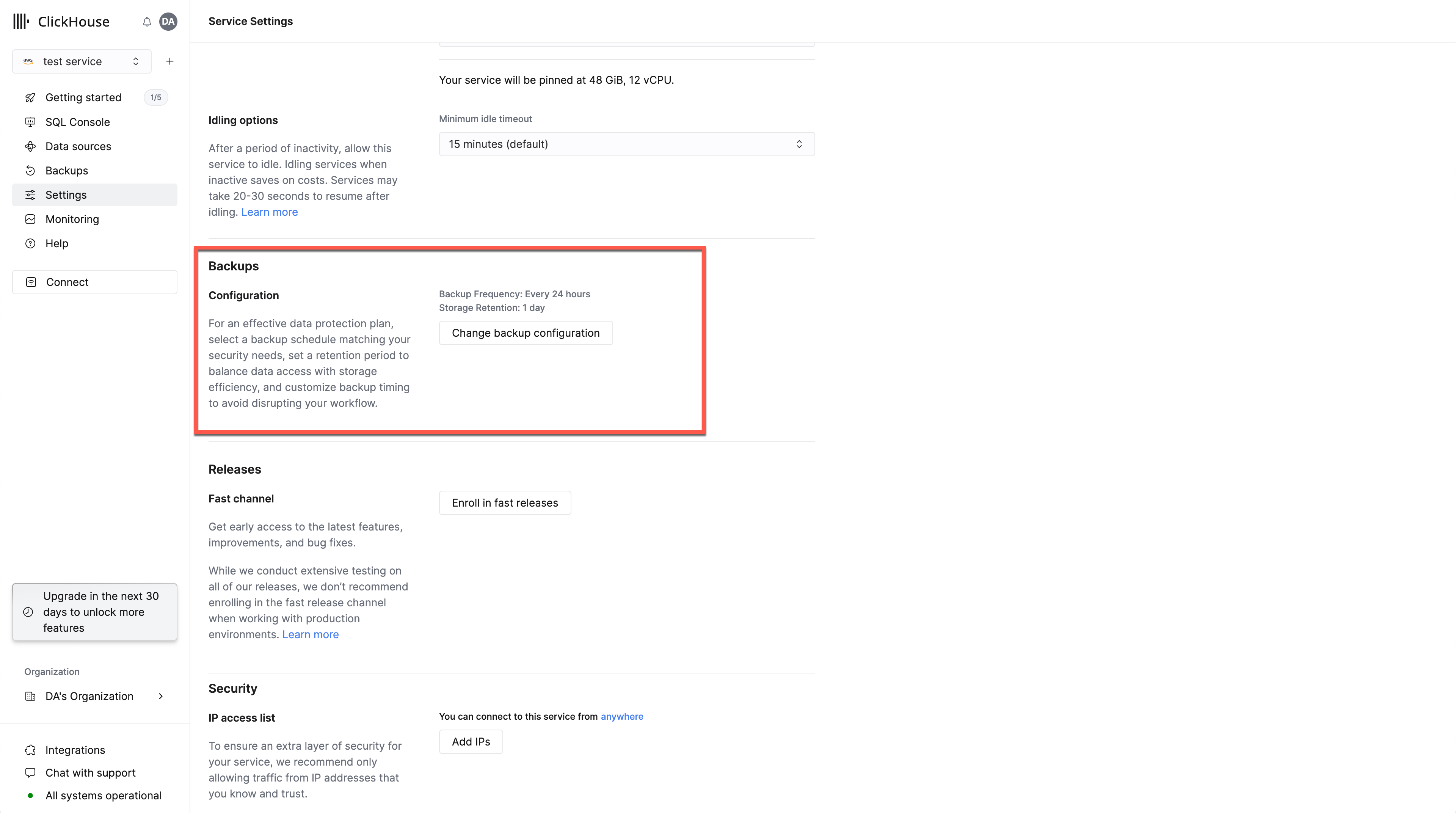Viewport: 1456px width, 813px height.
Task: Click notification bell icon
Action: tap(147, 21)
